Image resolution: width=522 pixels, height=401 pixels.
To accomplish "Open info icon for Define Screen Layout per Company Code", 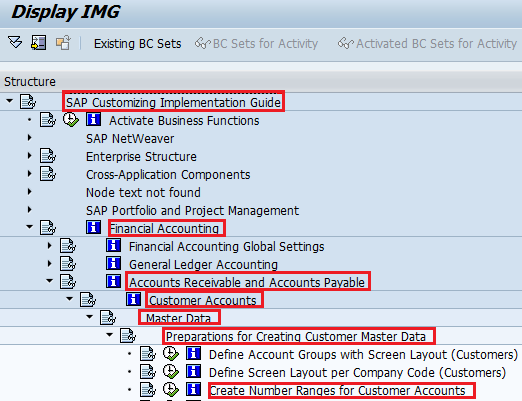I will (x=194, y=371).
